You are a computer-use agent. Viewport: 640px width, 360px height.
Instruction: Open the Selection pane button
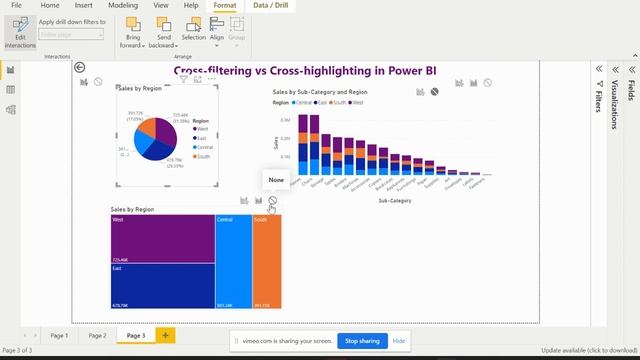click(193, 29)
